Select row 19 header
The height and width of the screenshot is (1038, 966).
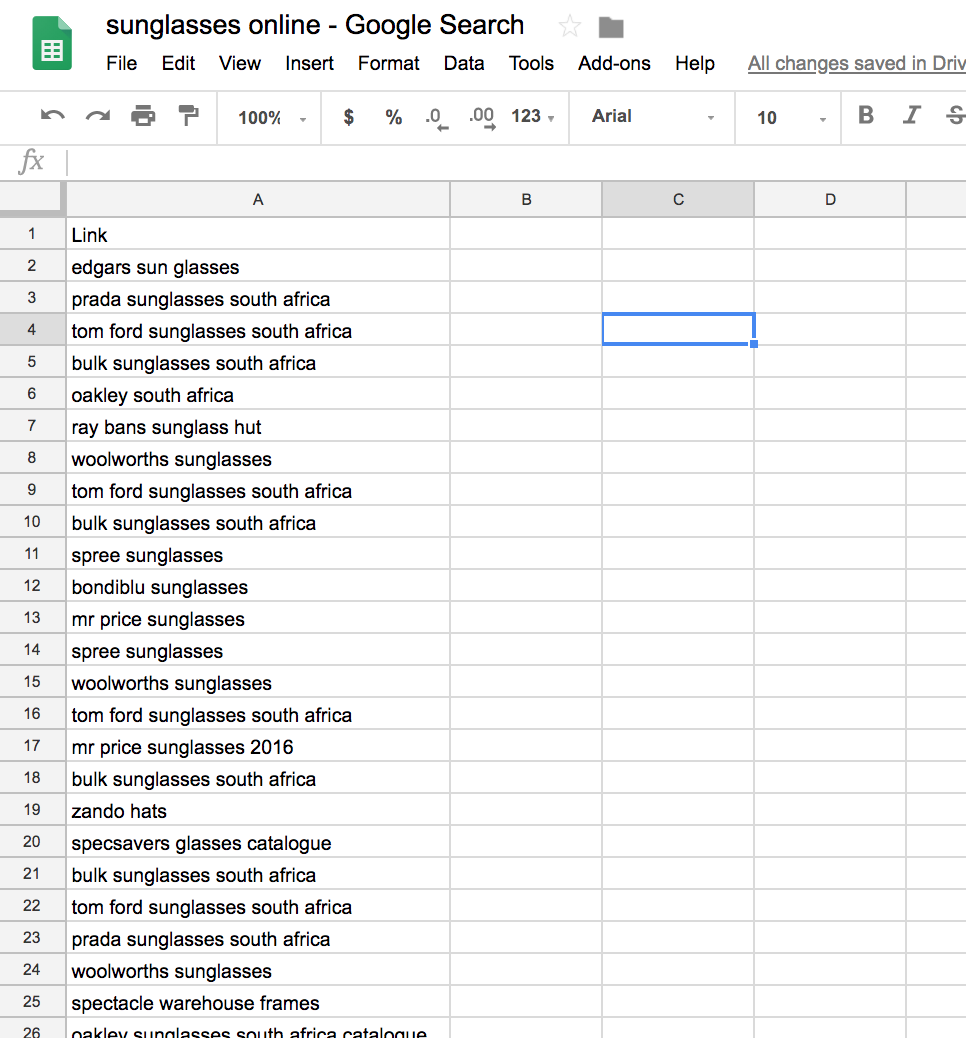pyautogui.click(x=32, y=810)
